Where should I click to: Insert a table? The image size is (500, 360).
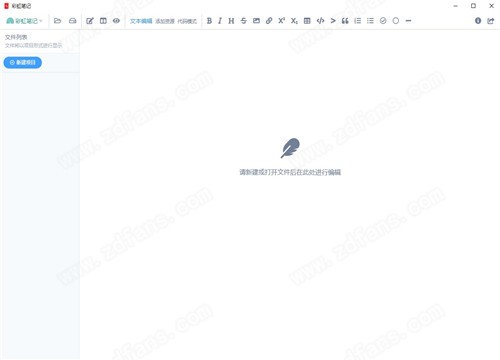pos(307,21)
